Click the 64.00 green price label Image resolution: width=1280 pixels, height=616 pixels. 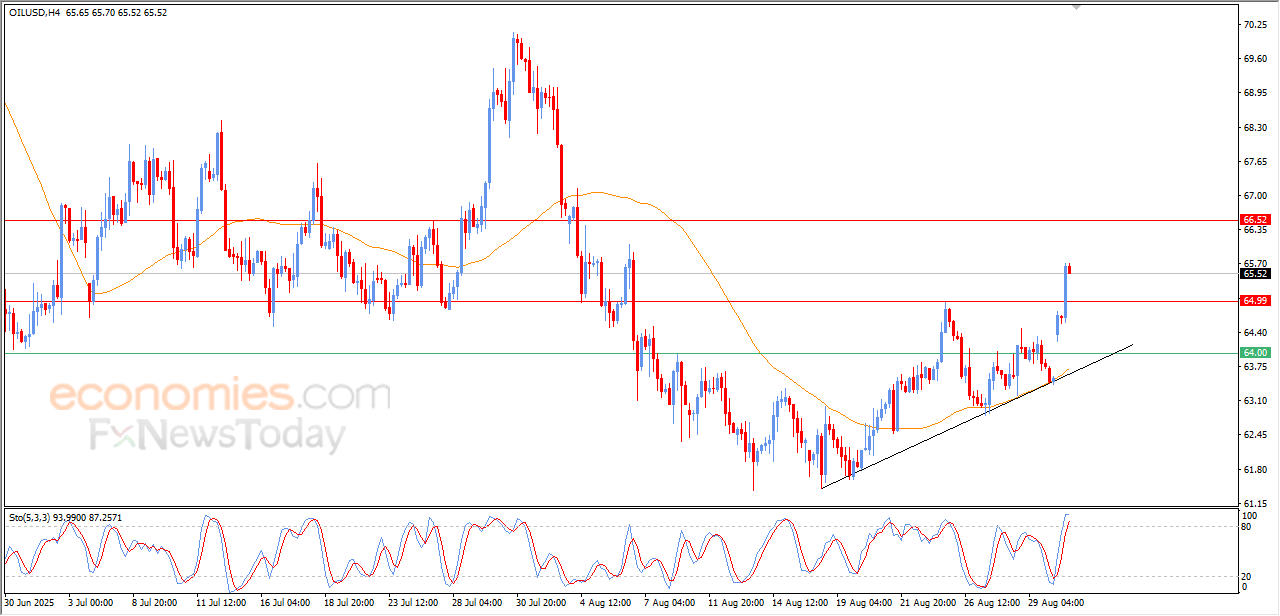(x=1255, y=353)
